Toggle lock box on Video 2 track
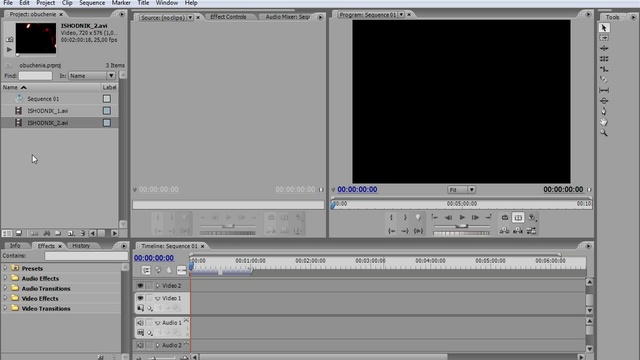This screenshot has width=640, height=360. click(149, 286)
